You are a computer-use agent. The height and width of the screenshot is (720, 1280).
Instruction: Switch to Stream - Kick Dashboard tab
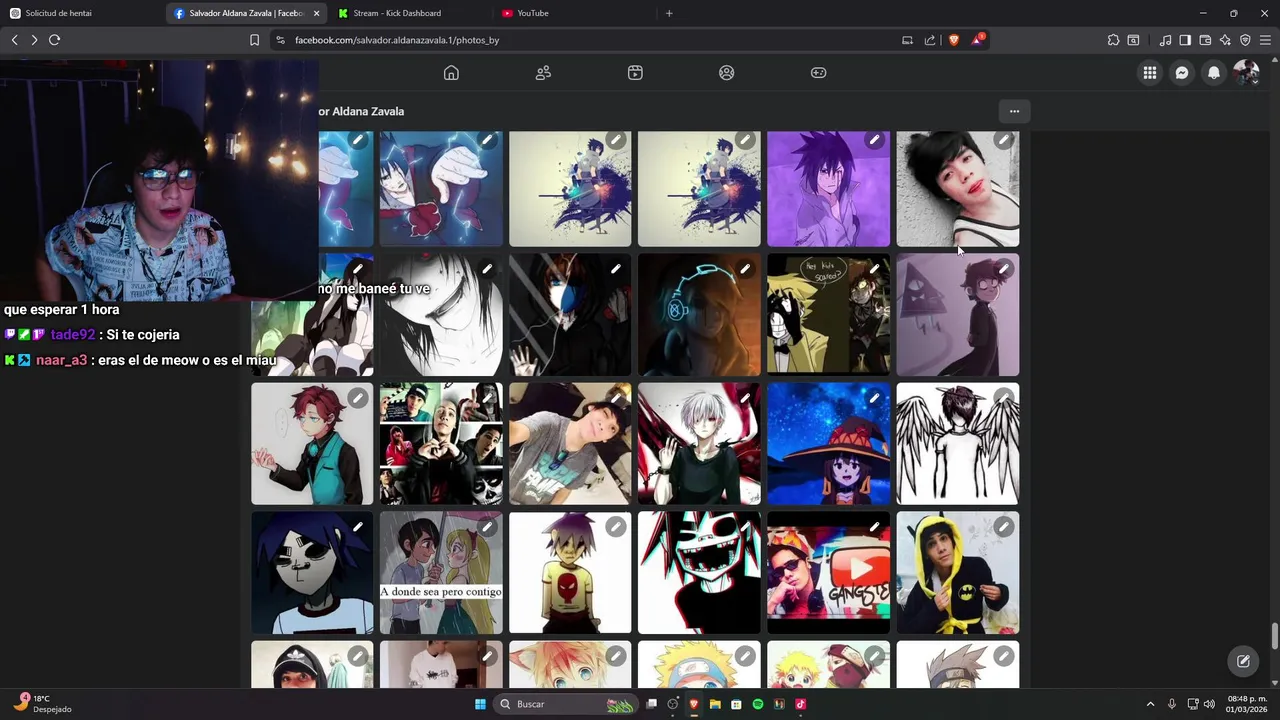tap(410, 13)
